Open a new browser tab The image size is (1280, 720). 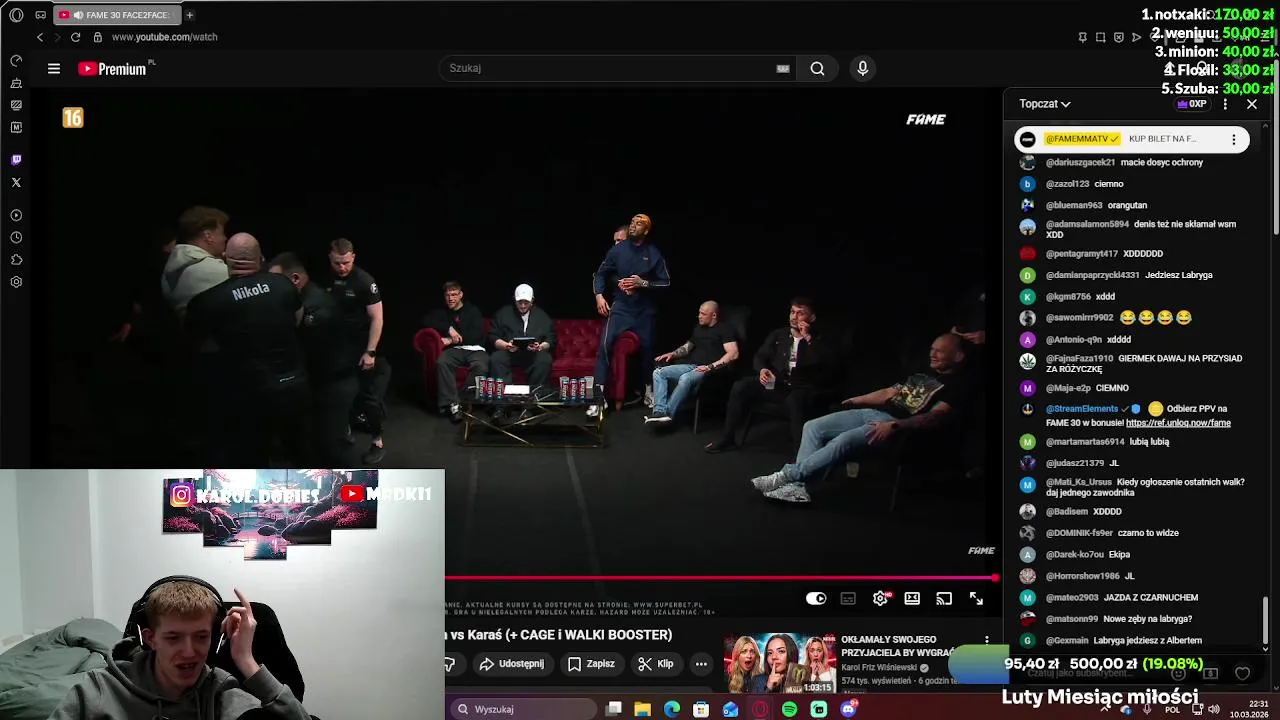(x=189, y=15)
